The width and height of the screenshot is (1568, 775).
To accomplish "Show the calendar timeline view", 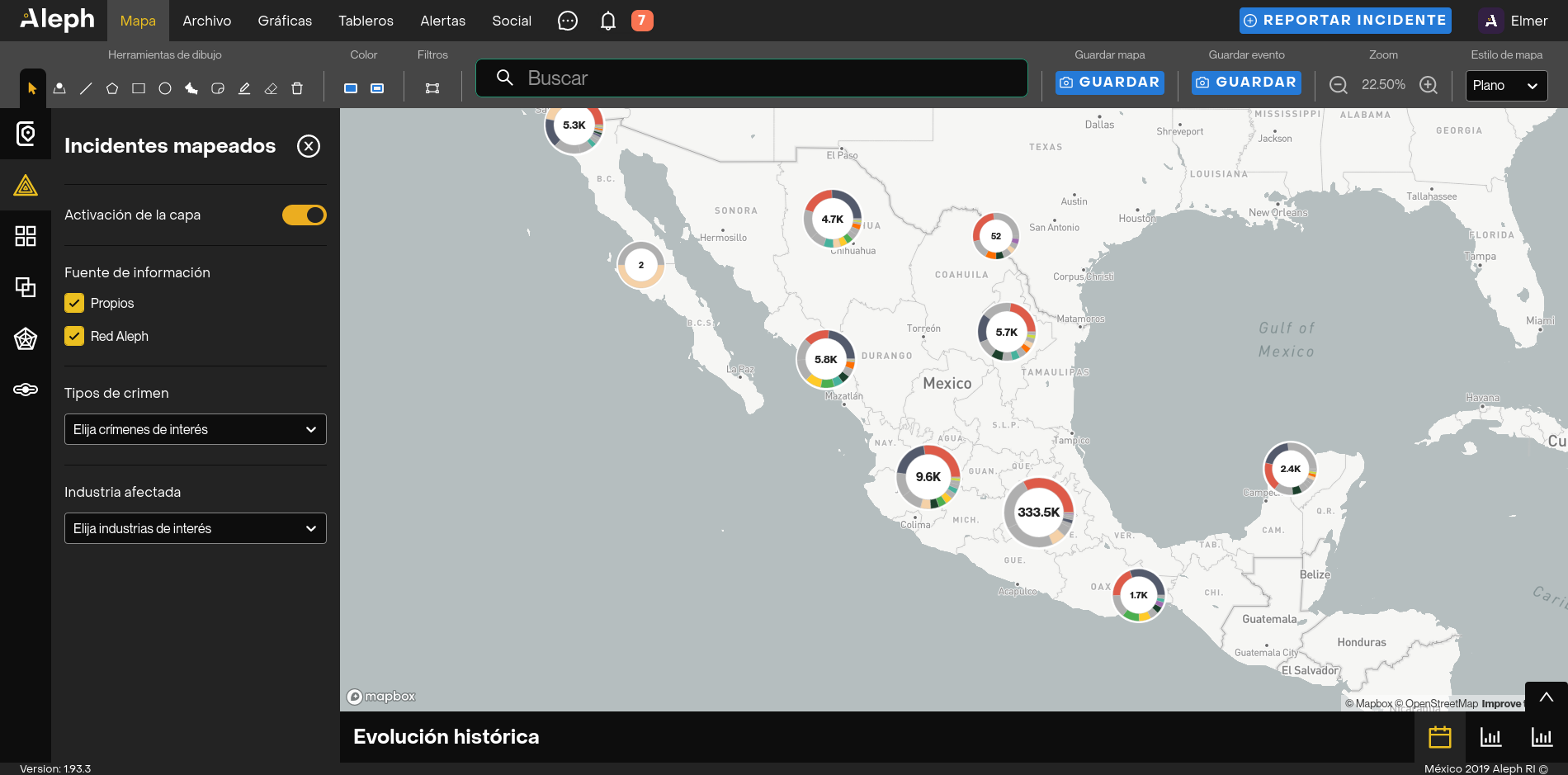I will coord(1440,736).
